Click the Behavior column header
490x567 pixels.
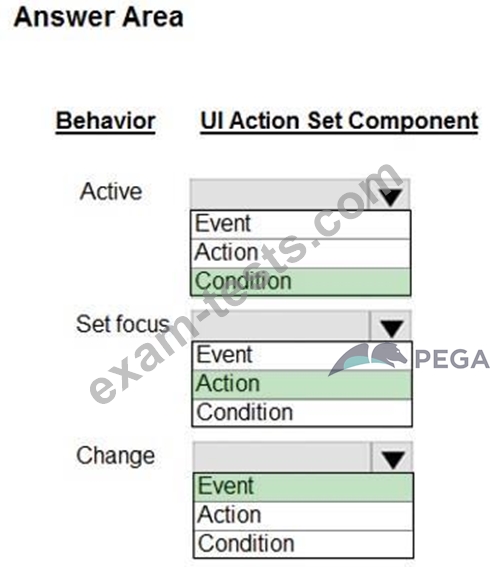(106, 122)
